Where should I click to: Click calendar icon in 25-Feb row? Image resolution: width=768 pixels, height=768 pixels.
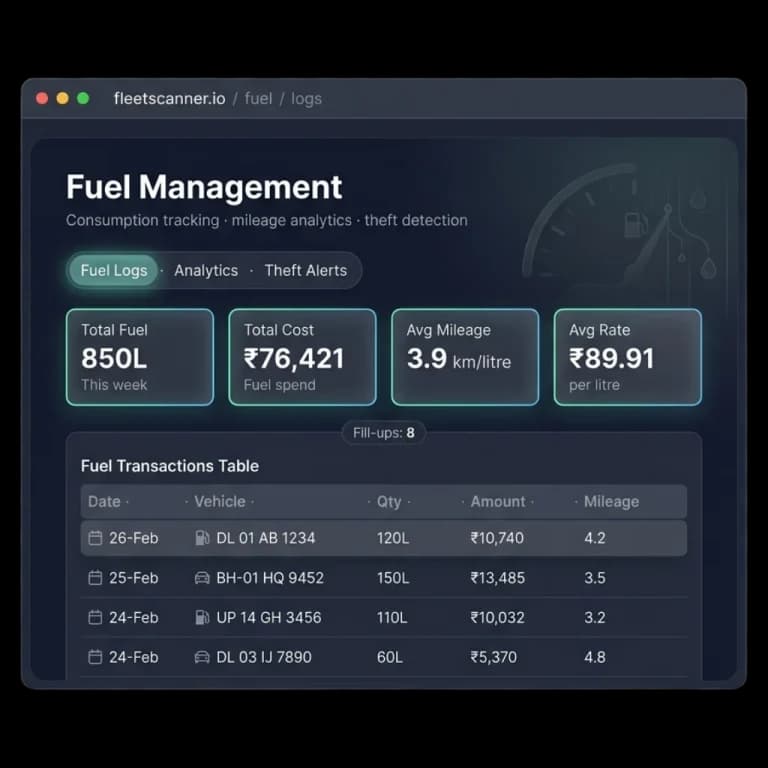95,577
